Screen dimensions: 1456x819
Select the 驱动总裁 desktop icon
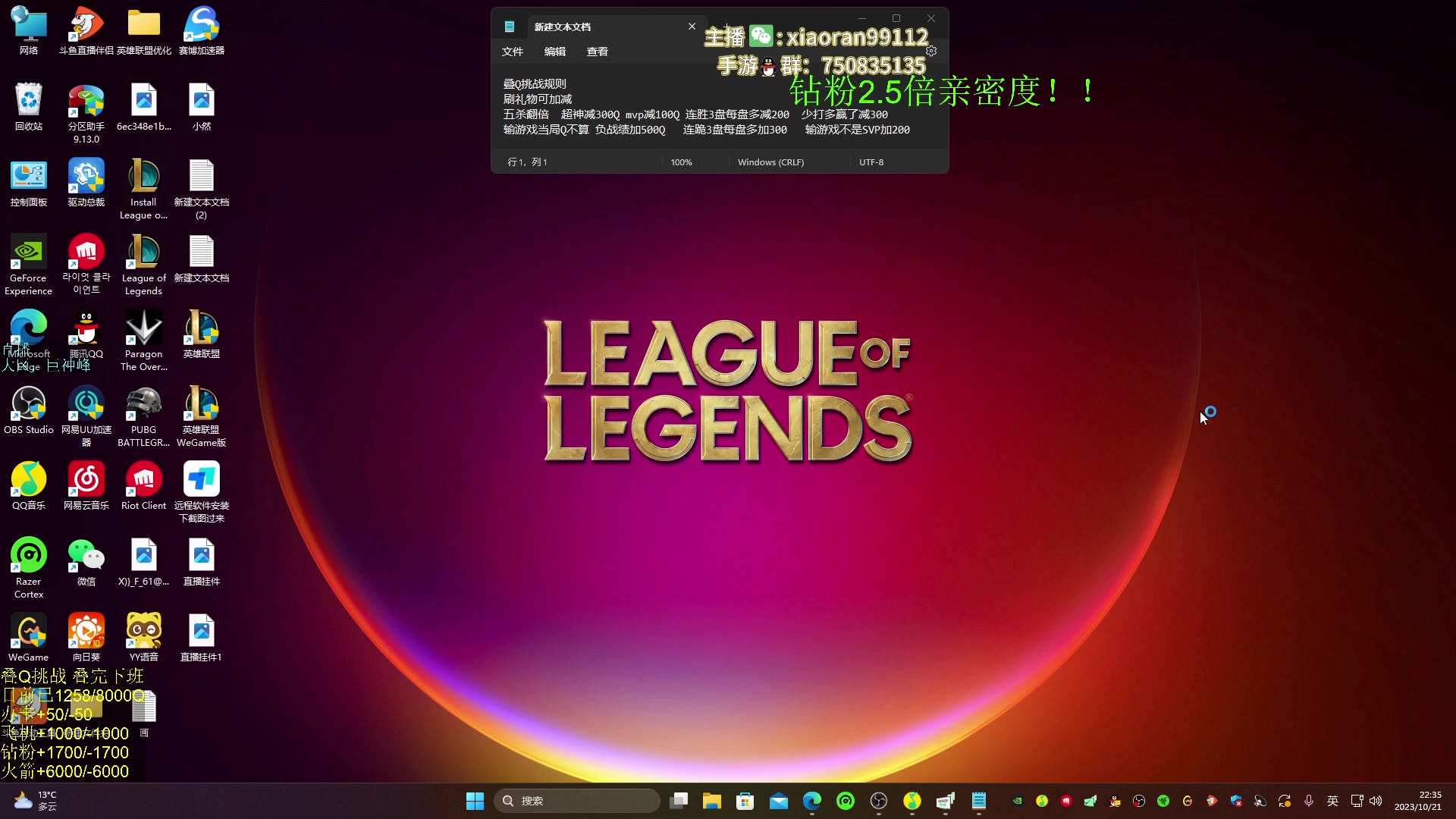pyautogui.click(x=86, y=183)
